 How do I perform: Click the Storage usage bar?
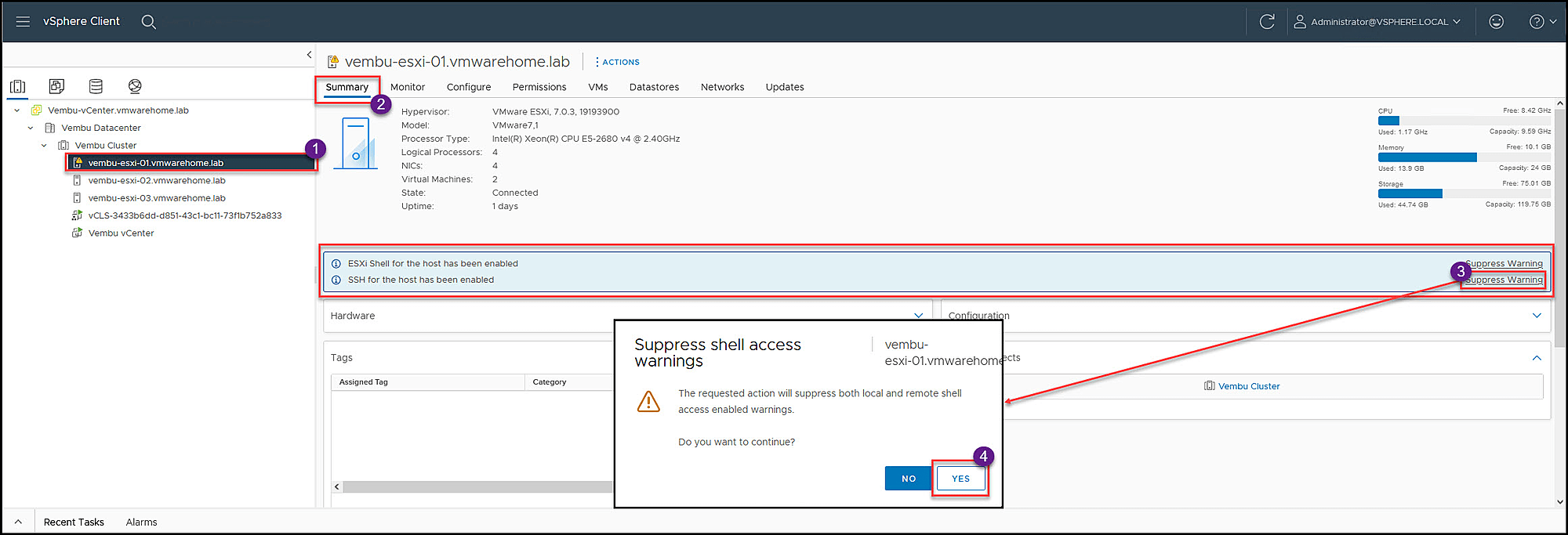tap(1465, 193)
